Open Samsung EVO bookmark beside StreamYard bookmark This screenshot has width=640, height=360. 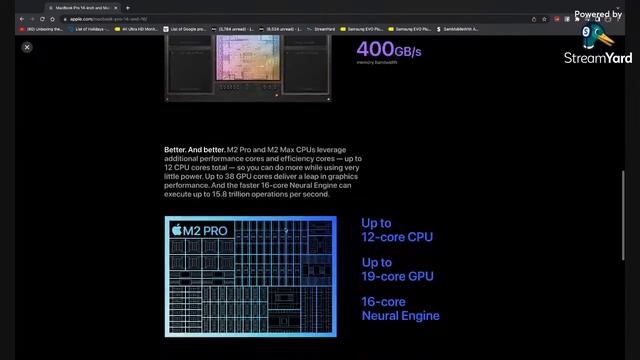[362, 29]
